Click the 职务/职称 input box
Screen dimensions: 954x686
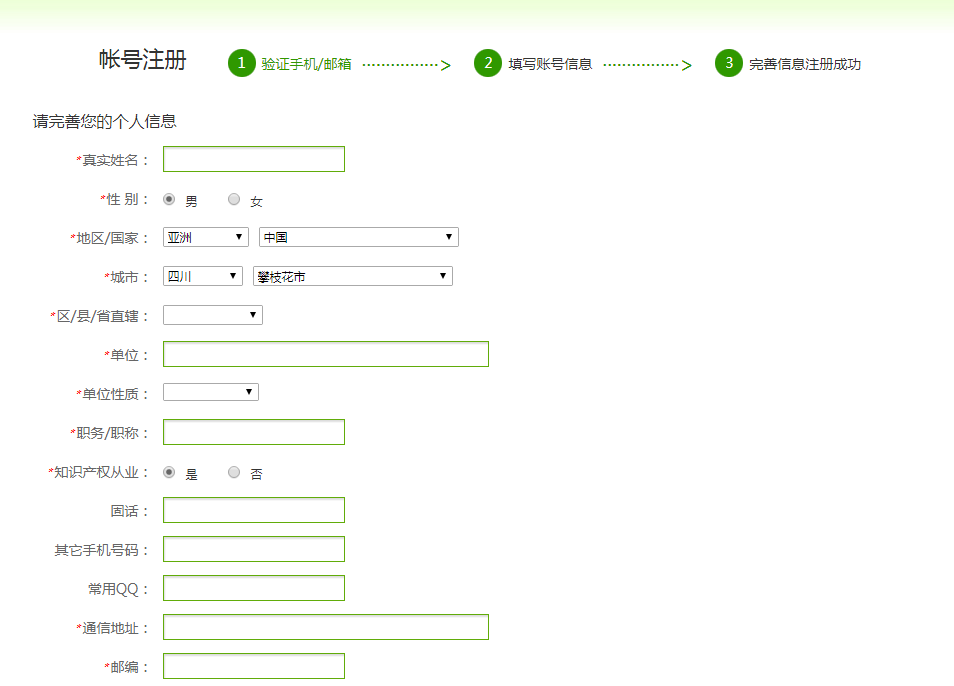(x=254, y=432)
